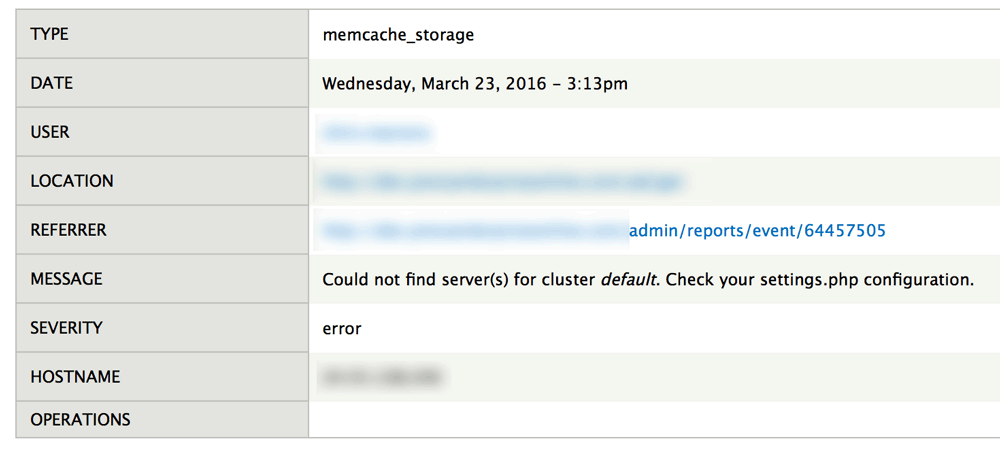Viewport: 1000px width, 453px height.
Task: Select the memcache_storage type value
Action: pos(398,35)
